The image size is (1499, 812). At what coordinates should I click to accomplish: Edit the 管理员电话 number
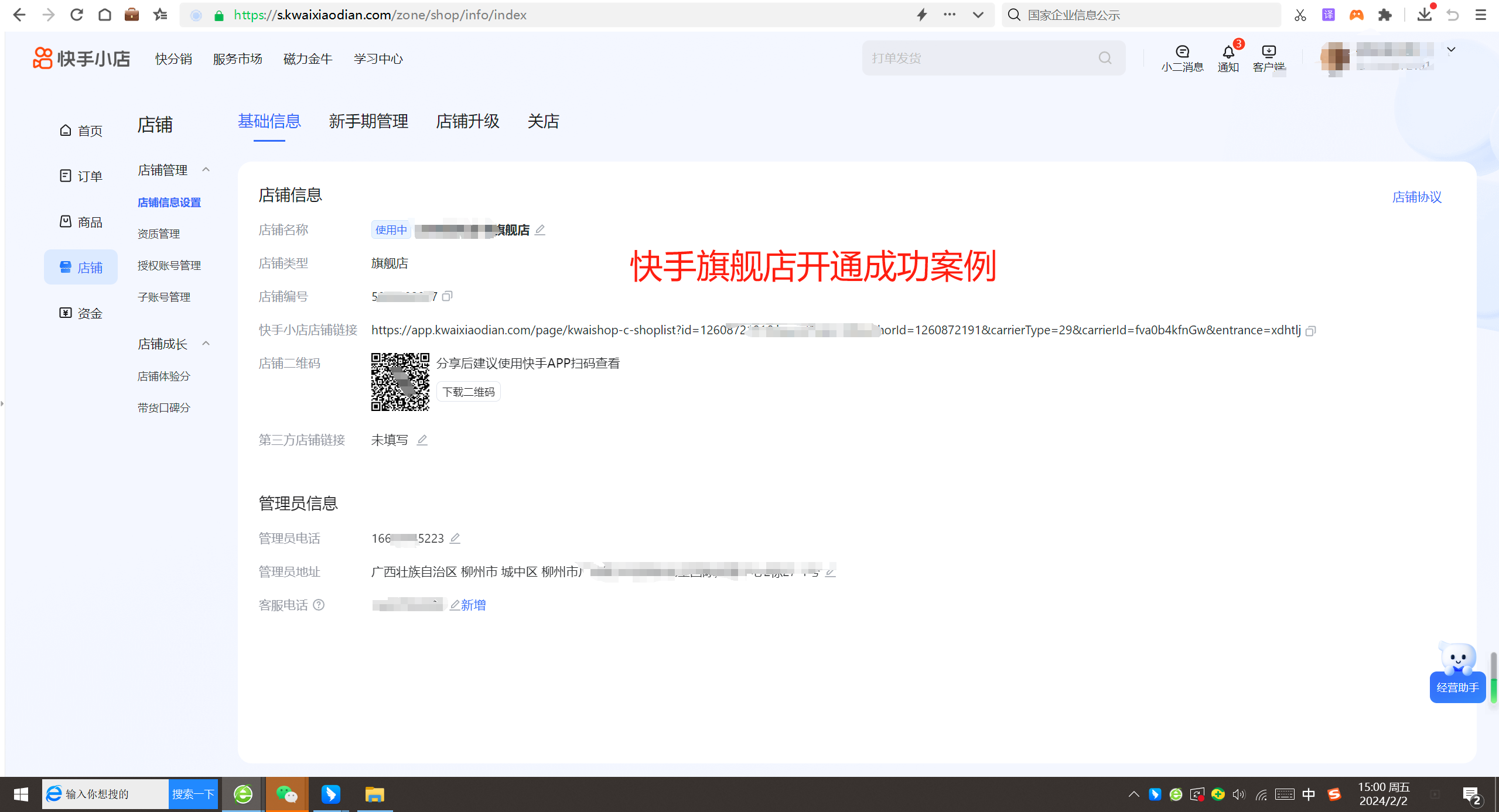(x=455, y=538)
